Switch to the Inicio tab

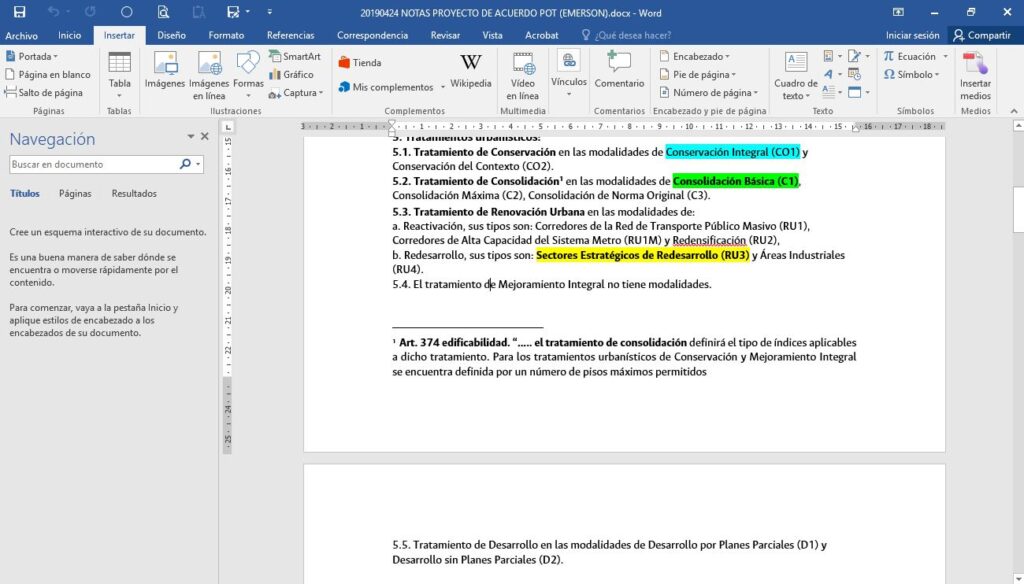(x=69, y=35)
